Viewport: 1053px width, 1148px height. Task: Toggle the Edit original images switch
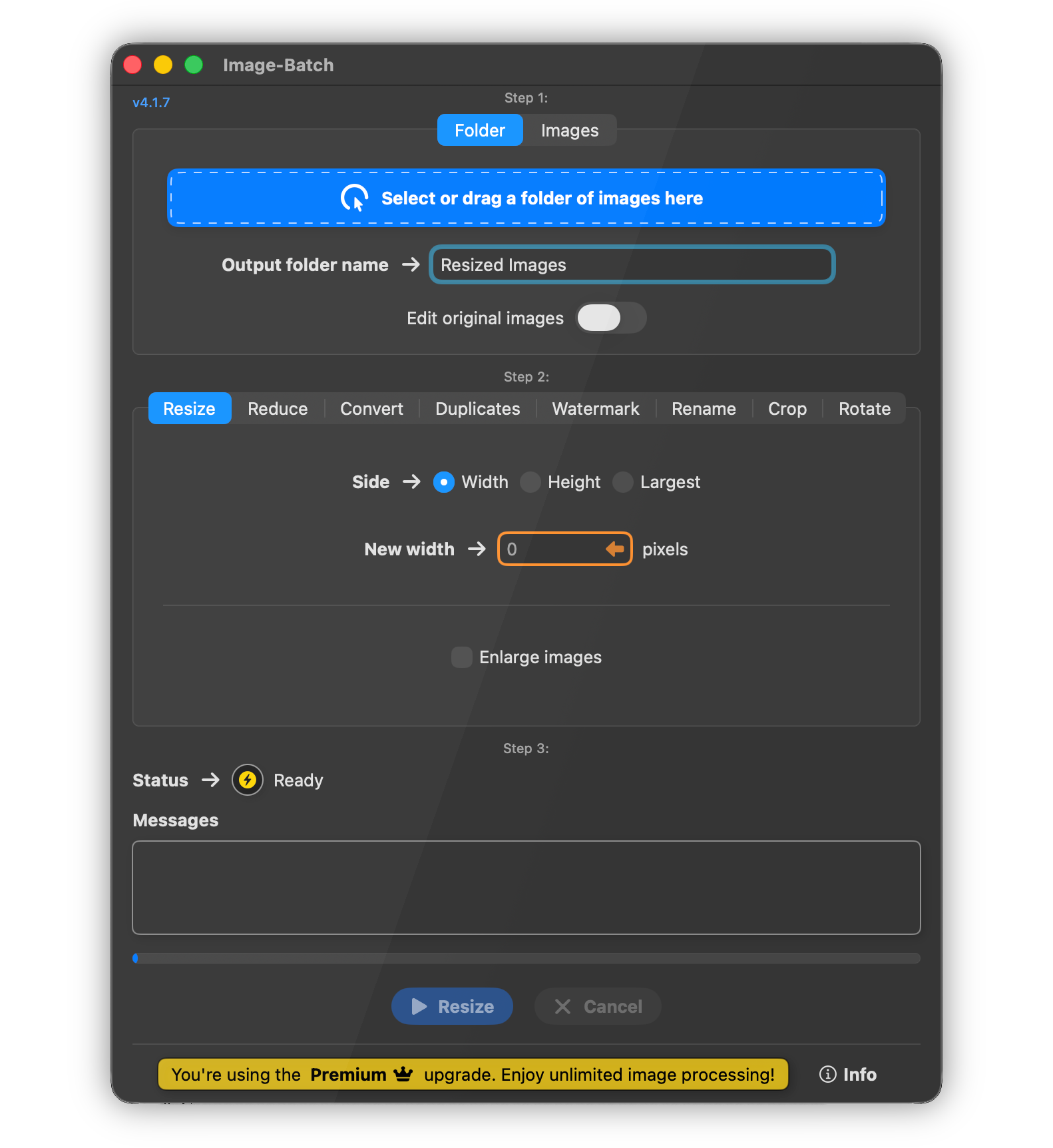pos(611,318)
